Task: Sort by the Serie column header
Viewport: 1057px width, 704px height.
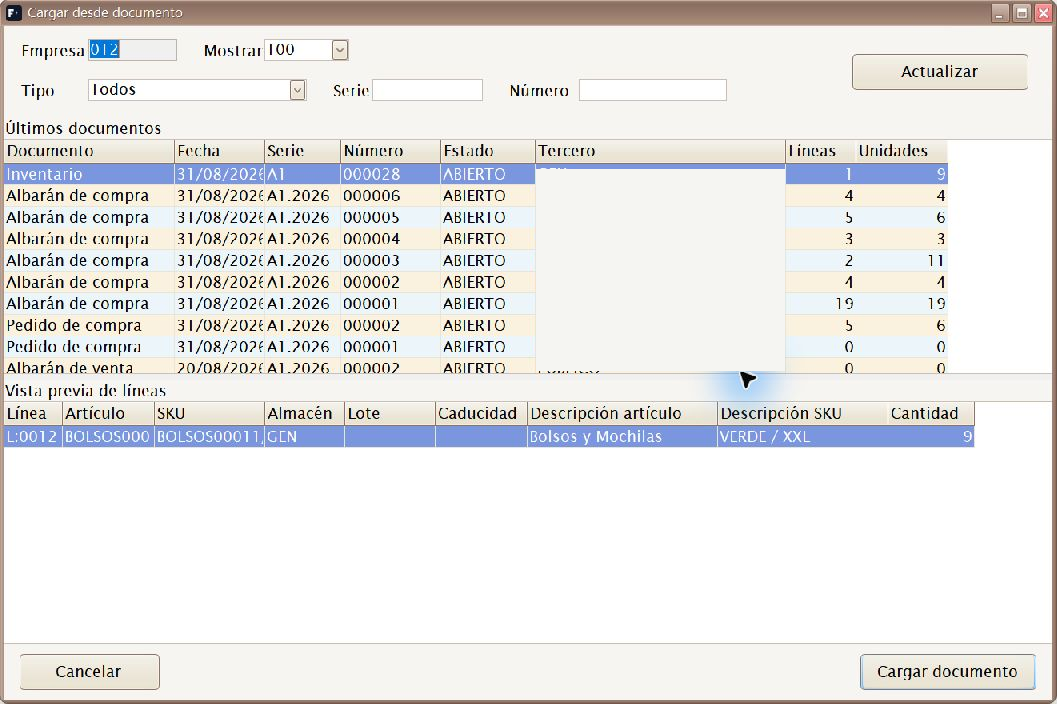Action: pos(302,151)
